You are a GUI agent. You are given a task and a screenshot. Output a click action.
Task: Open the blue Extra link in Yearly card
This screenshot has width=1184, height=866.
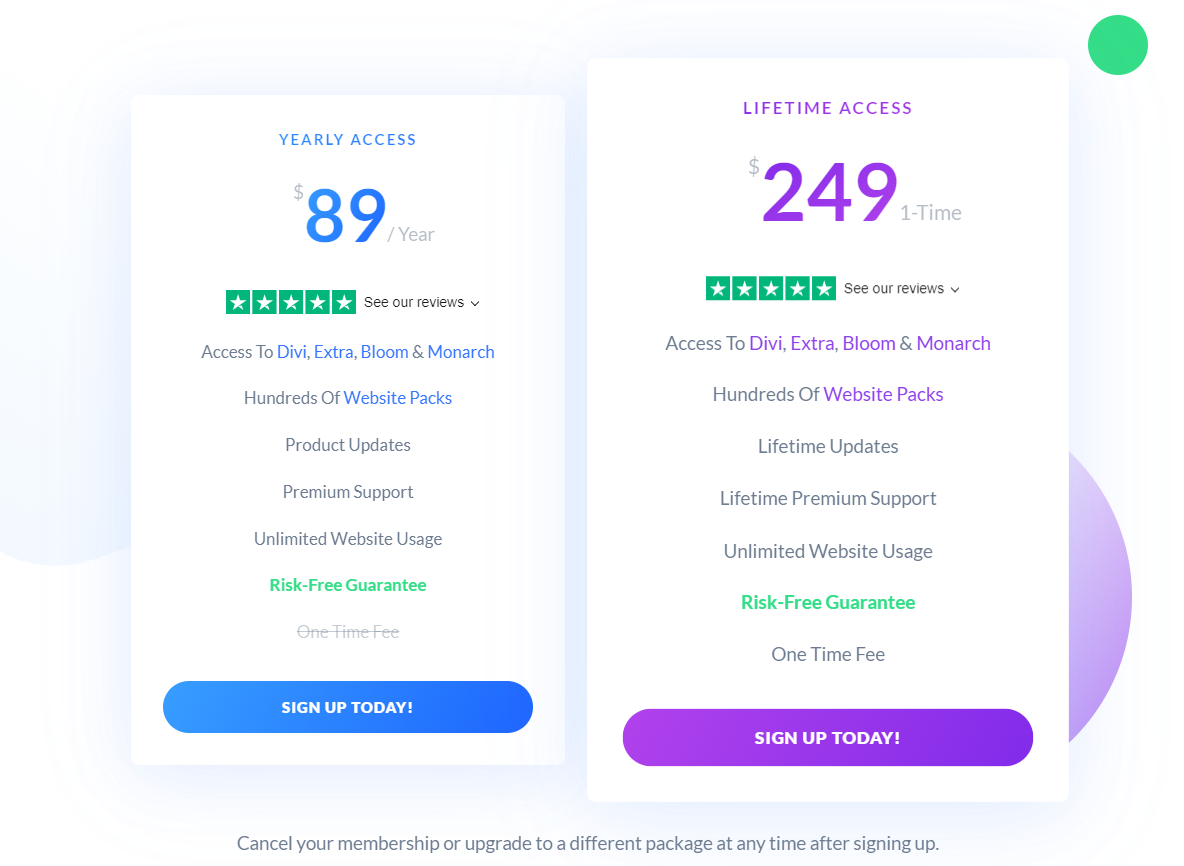[333, 351]
